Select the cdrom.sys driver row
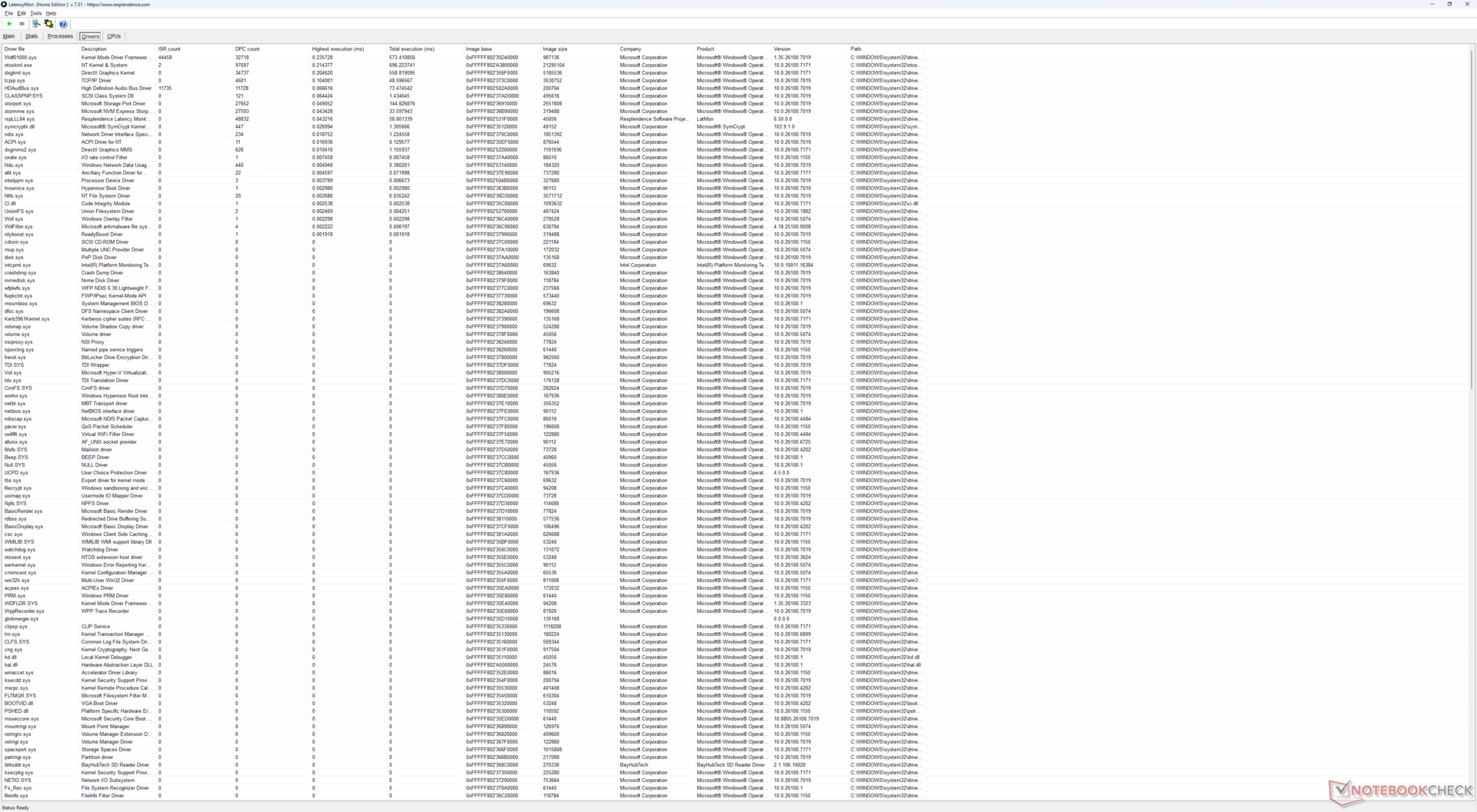This screenshot has width=1477, height=812. pyautogui.click(x=463, y=242)
